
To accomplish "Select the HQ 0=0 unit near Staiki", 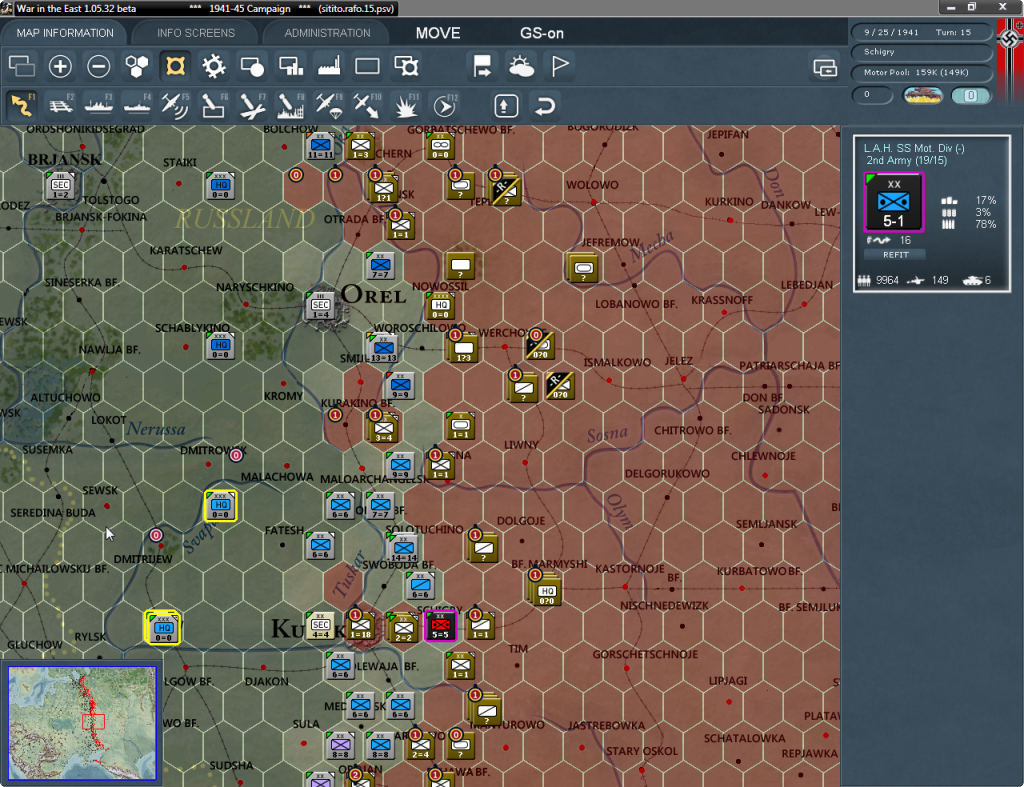I will point(221,186).
